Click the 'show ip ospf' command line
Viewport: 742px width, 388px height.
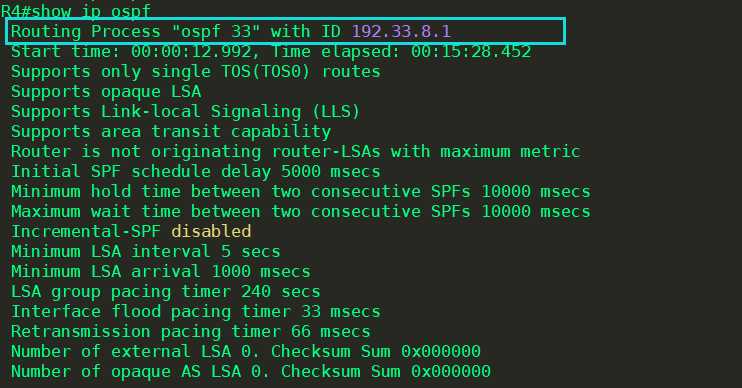(x=76, y=10)
